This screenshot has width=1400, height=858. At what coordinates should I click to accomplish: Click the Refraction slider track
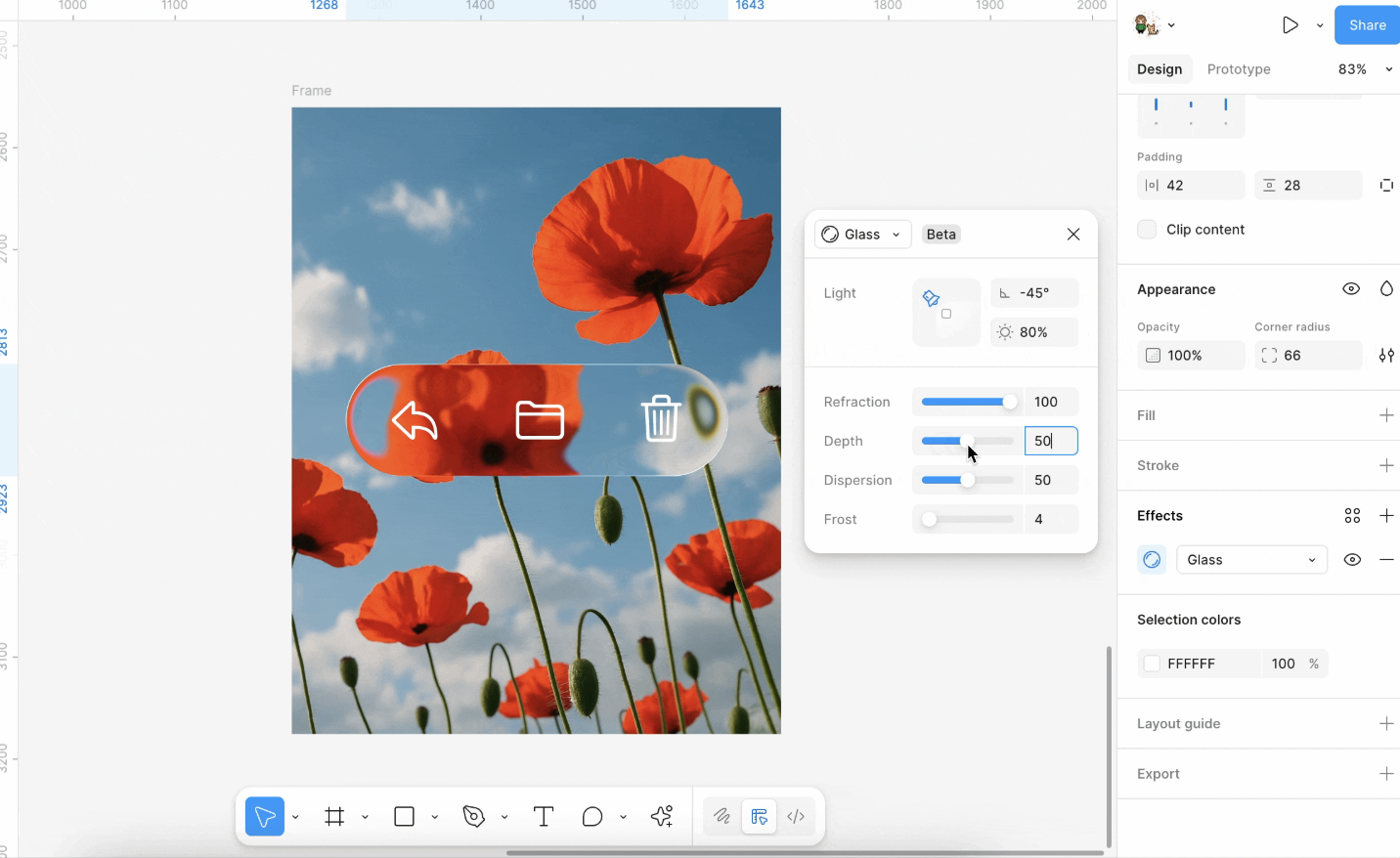pos(966,402)
